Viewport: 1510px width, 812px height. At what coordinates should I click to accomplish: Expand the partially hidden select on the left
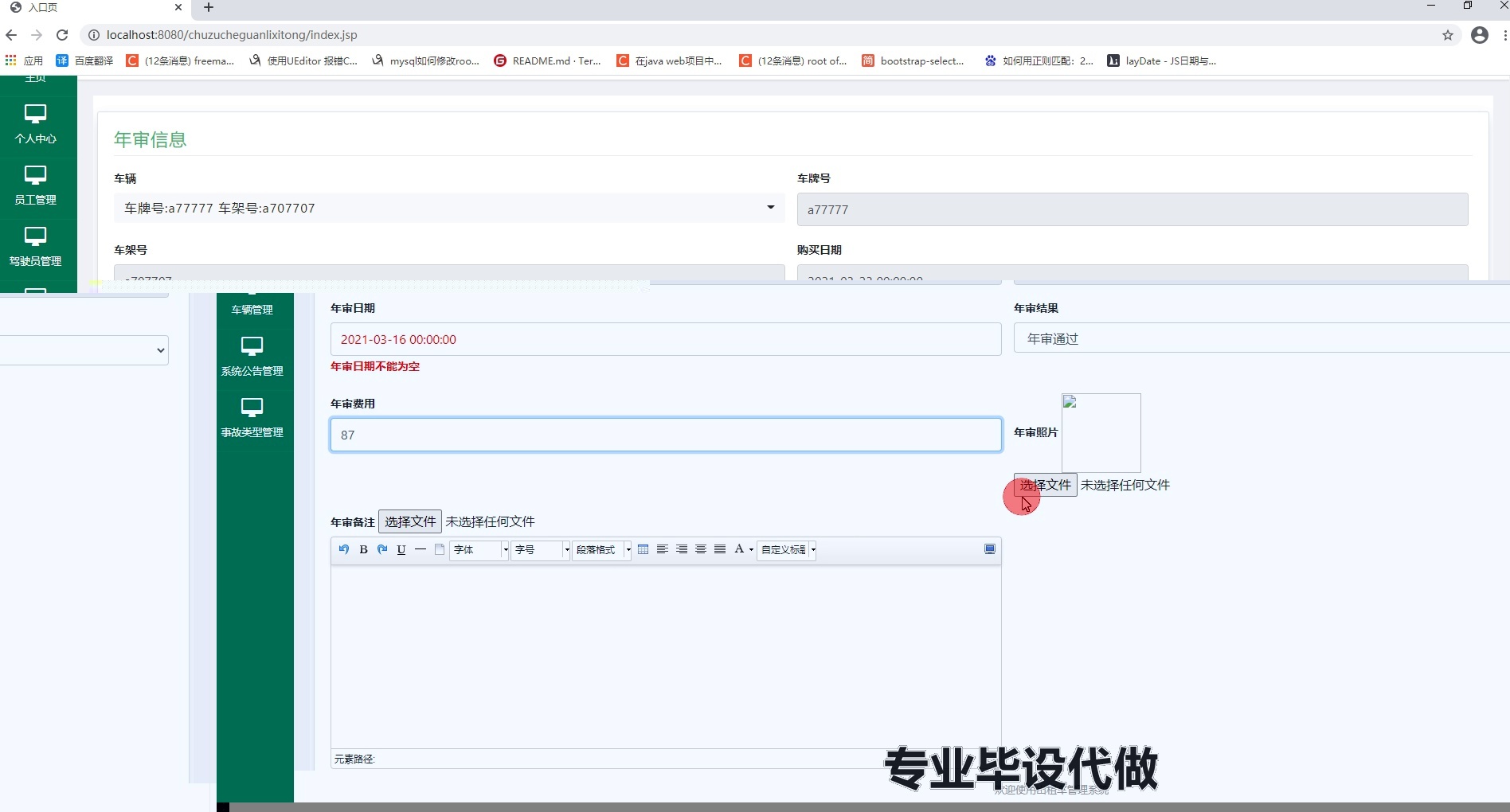[x=84, y=350]
